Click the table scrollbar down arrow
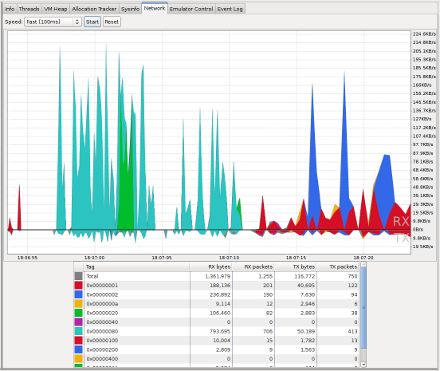The image size is (440, 371). (363, 364)
